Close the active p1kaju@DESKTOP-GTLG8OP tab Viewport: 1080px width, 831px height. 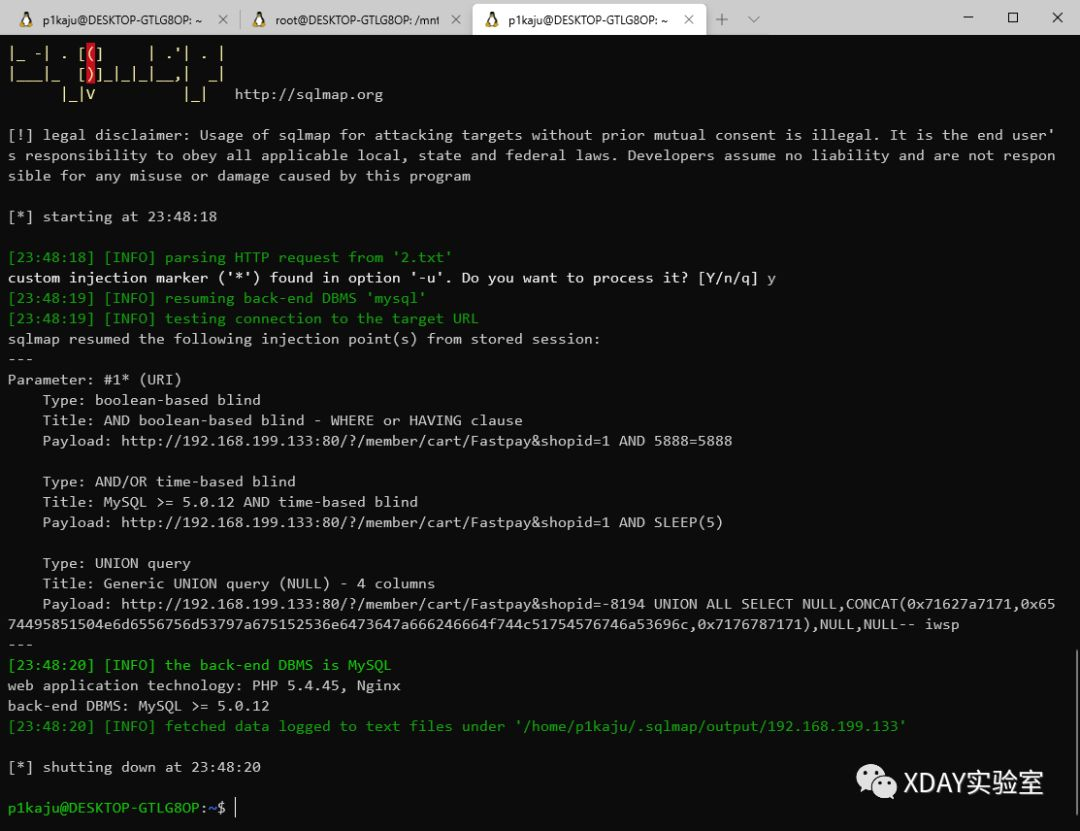tap(689, 19)
